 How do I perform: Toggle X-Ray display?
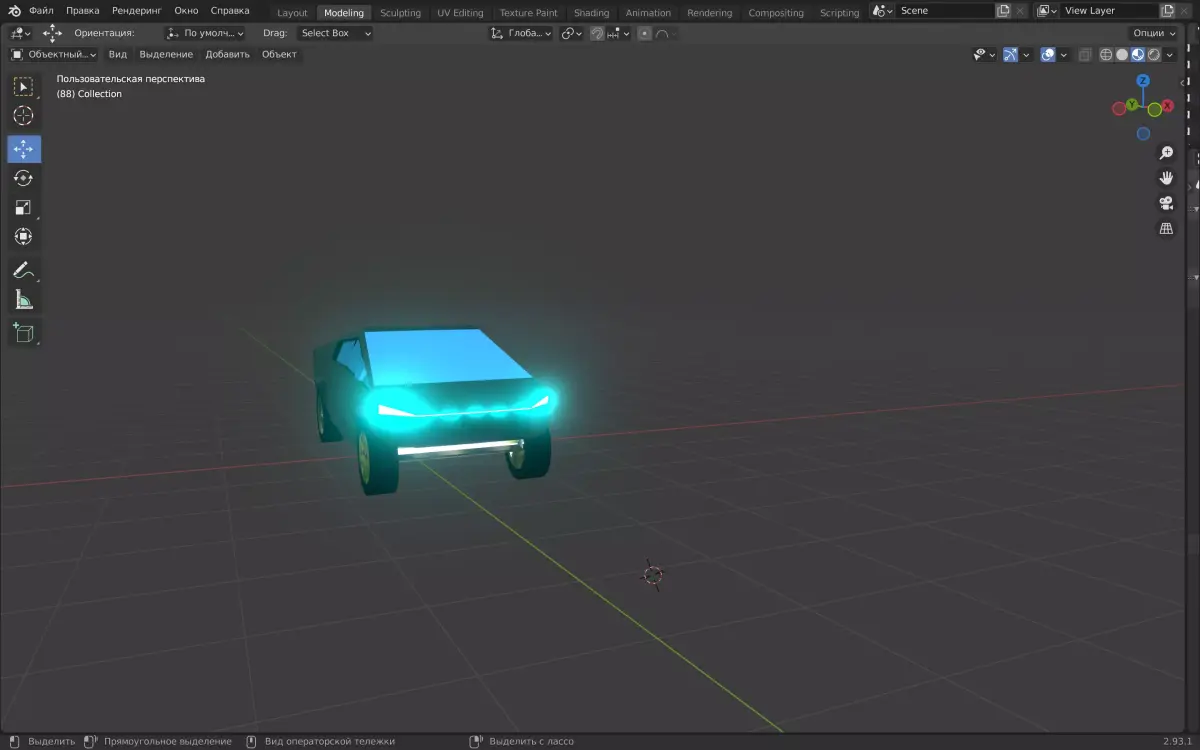tap(1084, 55)
